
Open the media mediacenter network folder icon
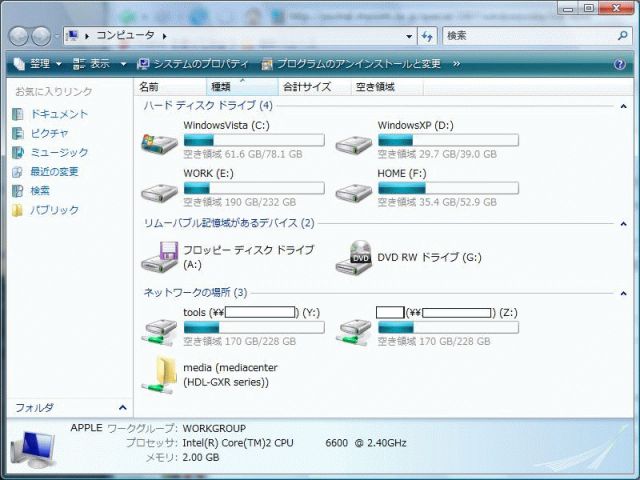[159, 375]
